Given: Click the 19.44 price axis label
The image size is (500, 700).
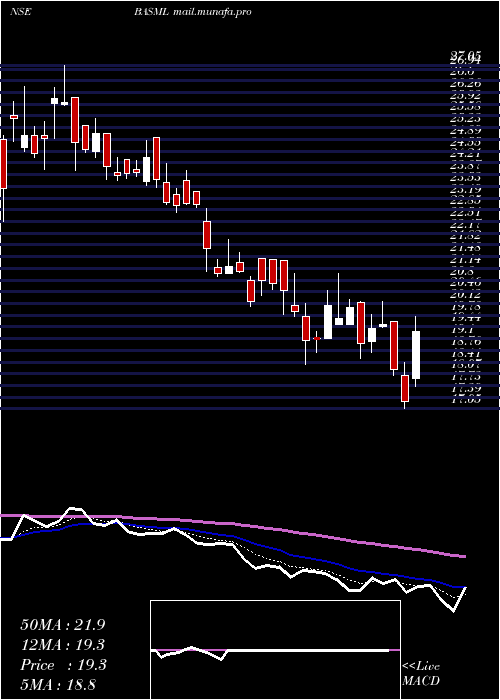Looking at the screenshot, I should (x=466, y=318).
